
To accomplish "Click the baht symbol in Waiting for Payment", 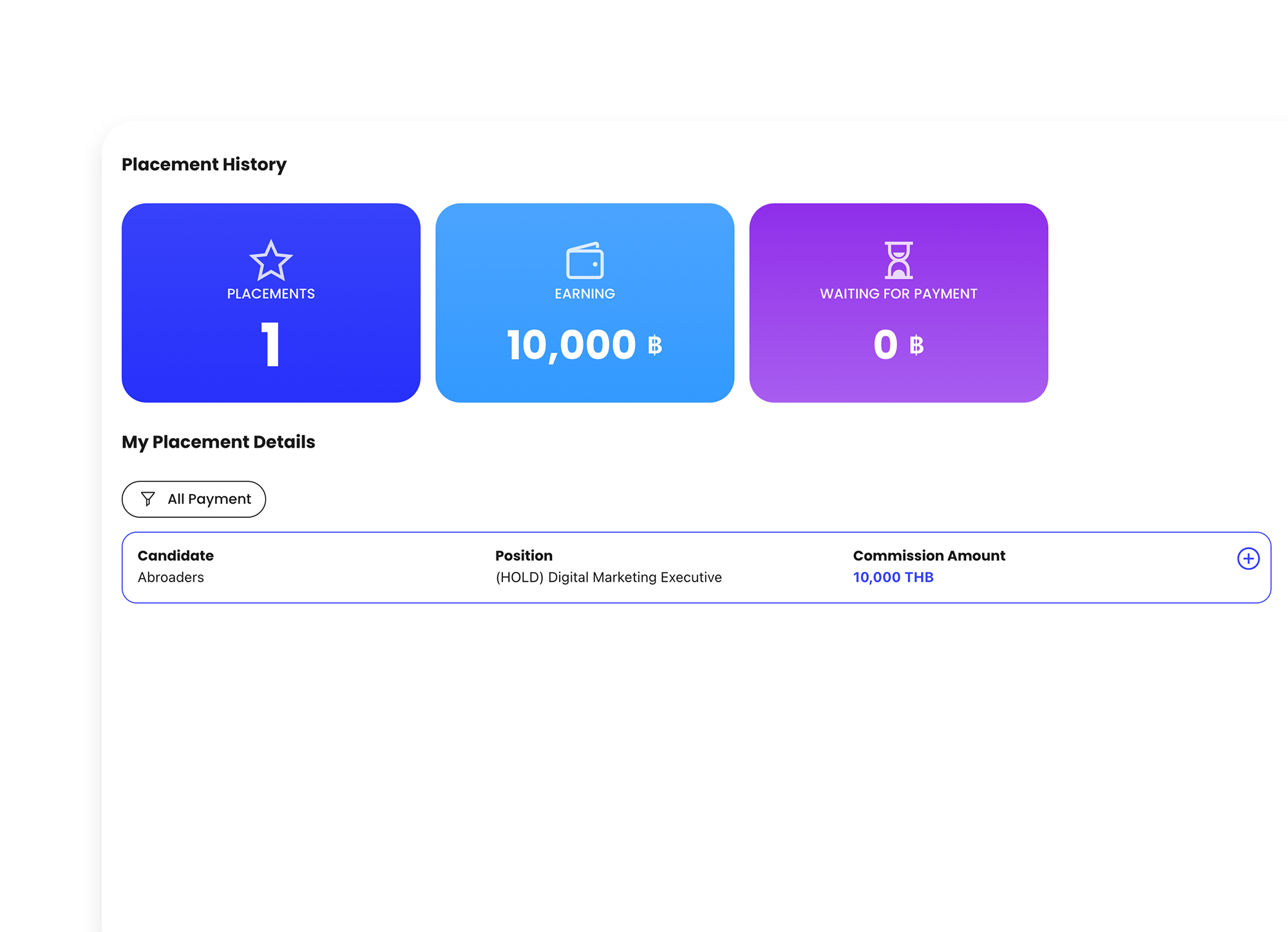I will pyautogui.click(x=916, y=345).
